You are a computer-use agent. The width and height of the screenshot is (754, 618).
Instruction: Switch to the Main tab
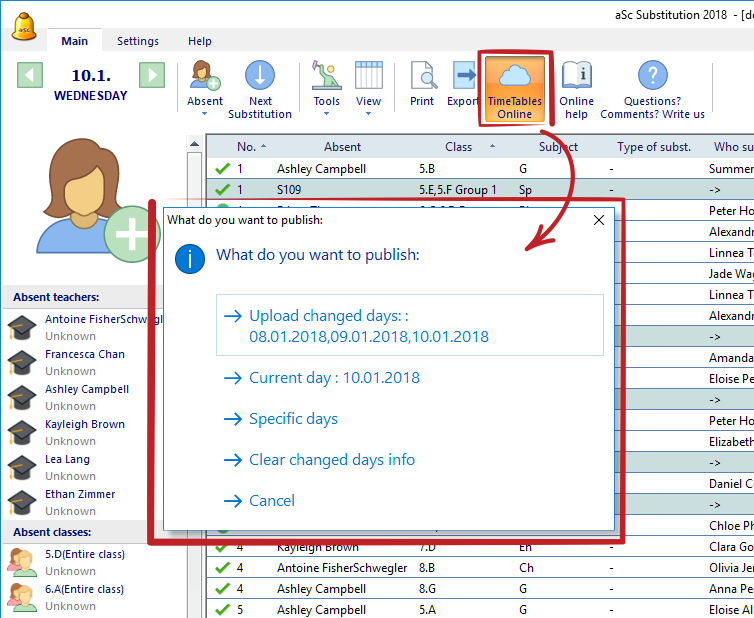coord(75,41)
